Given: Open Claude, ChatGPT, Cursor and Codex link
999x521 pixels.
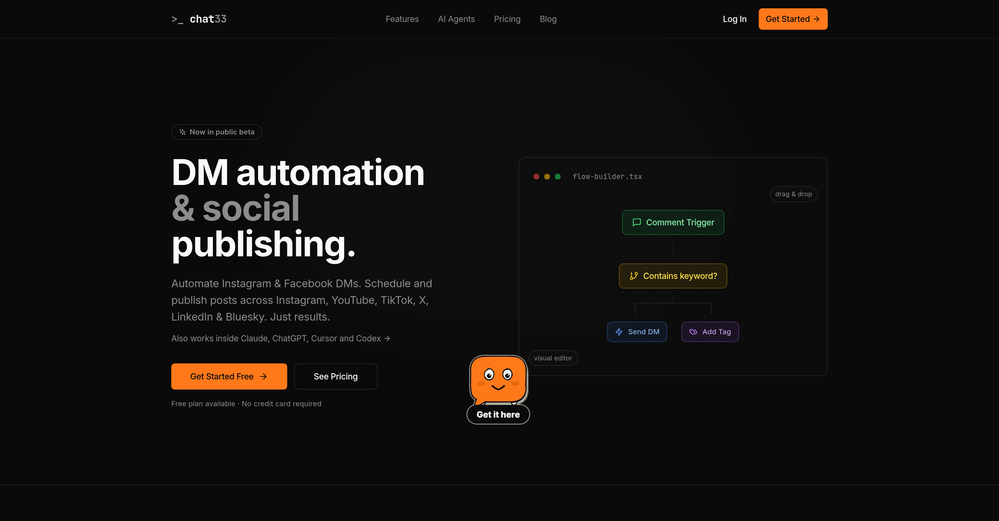Looking at the screenshot, I should tap(280, 338).
